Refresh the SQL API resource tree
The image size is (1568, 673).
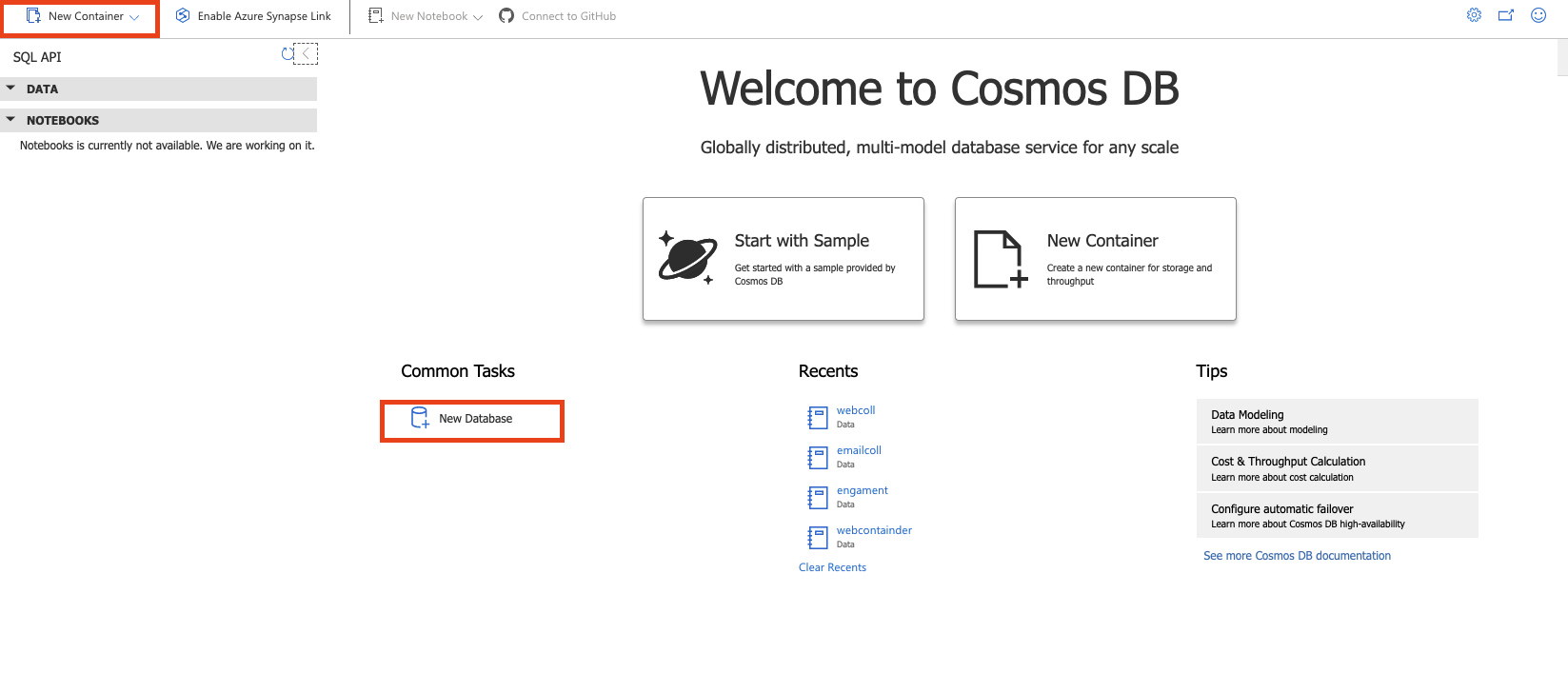[x=288, y=54]
